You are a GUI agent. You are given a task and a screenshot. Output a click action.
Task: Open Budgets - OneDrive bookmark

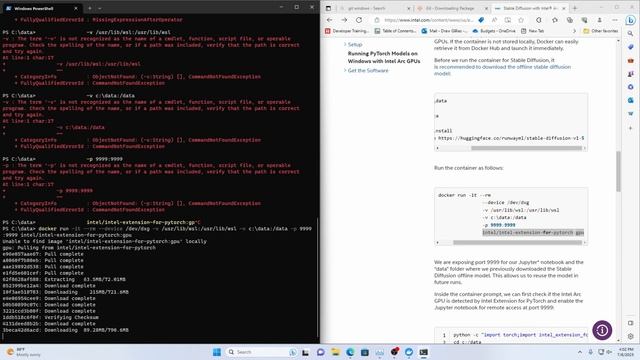click(494, 31)
